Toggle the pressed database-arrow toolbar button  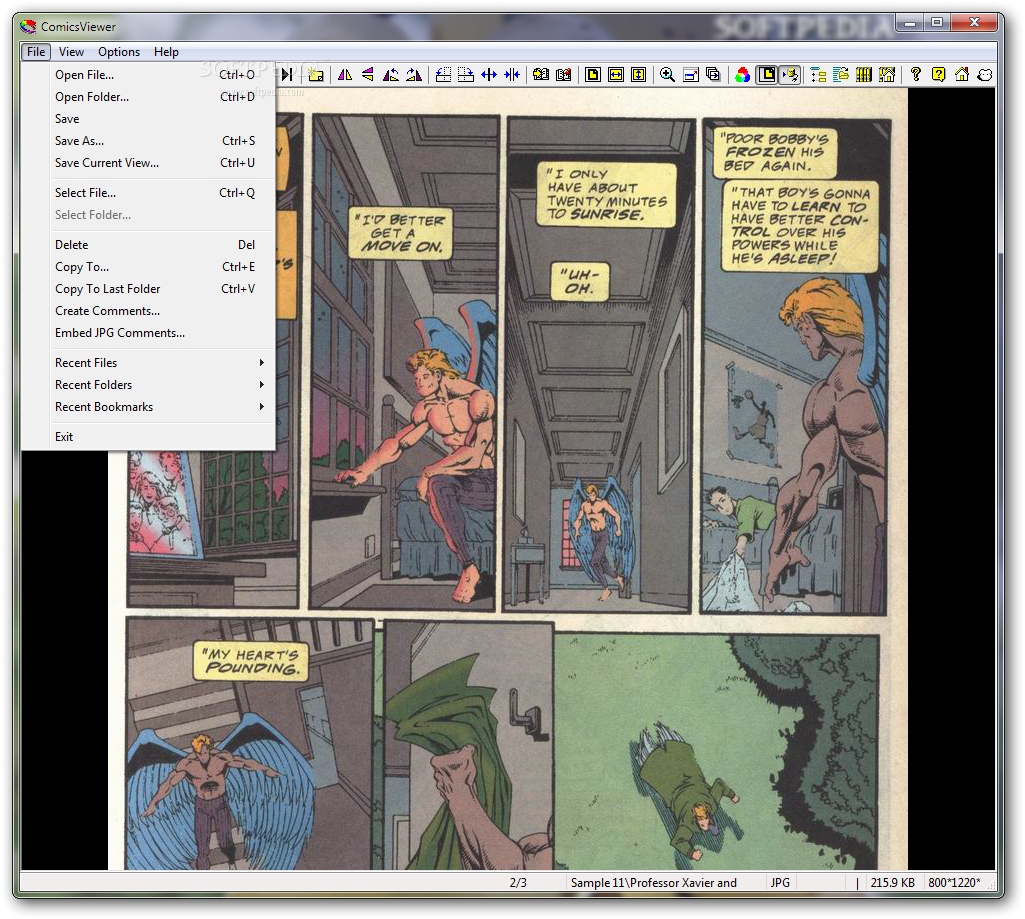(790, 75)
